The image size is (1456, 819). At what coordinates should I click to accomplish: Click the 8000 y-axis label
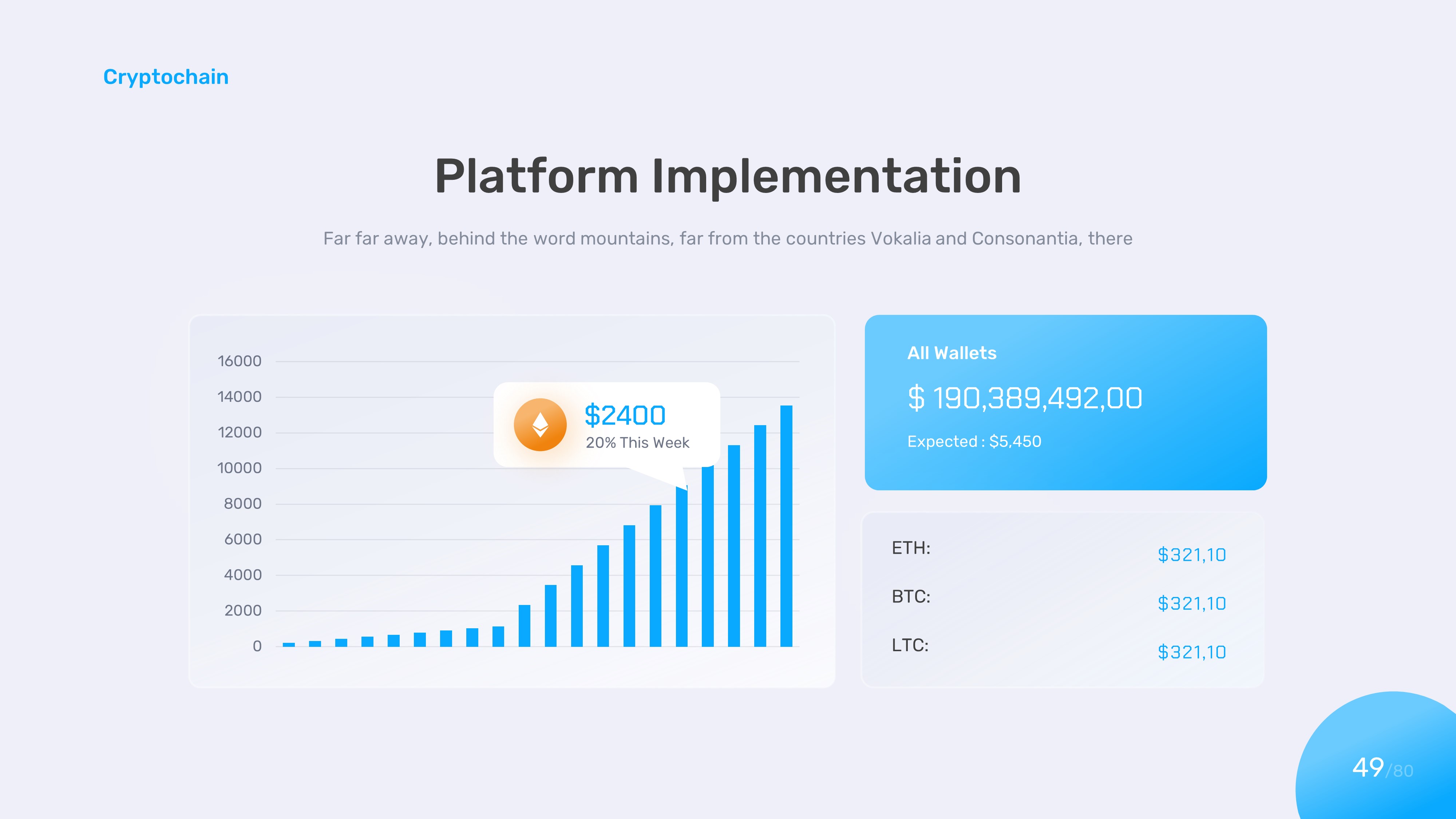coord(242,504)
